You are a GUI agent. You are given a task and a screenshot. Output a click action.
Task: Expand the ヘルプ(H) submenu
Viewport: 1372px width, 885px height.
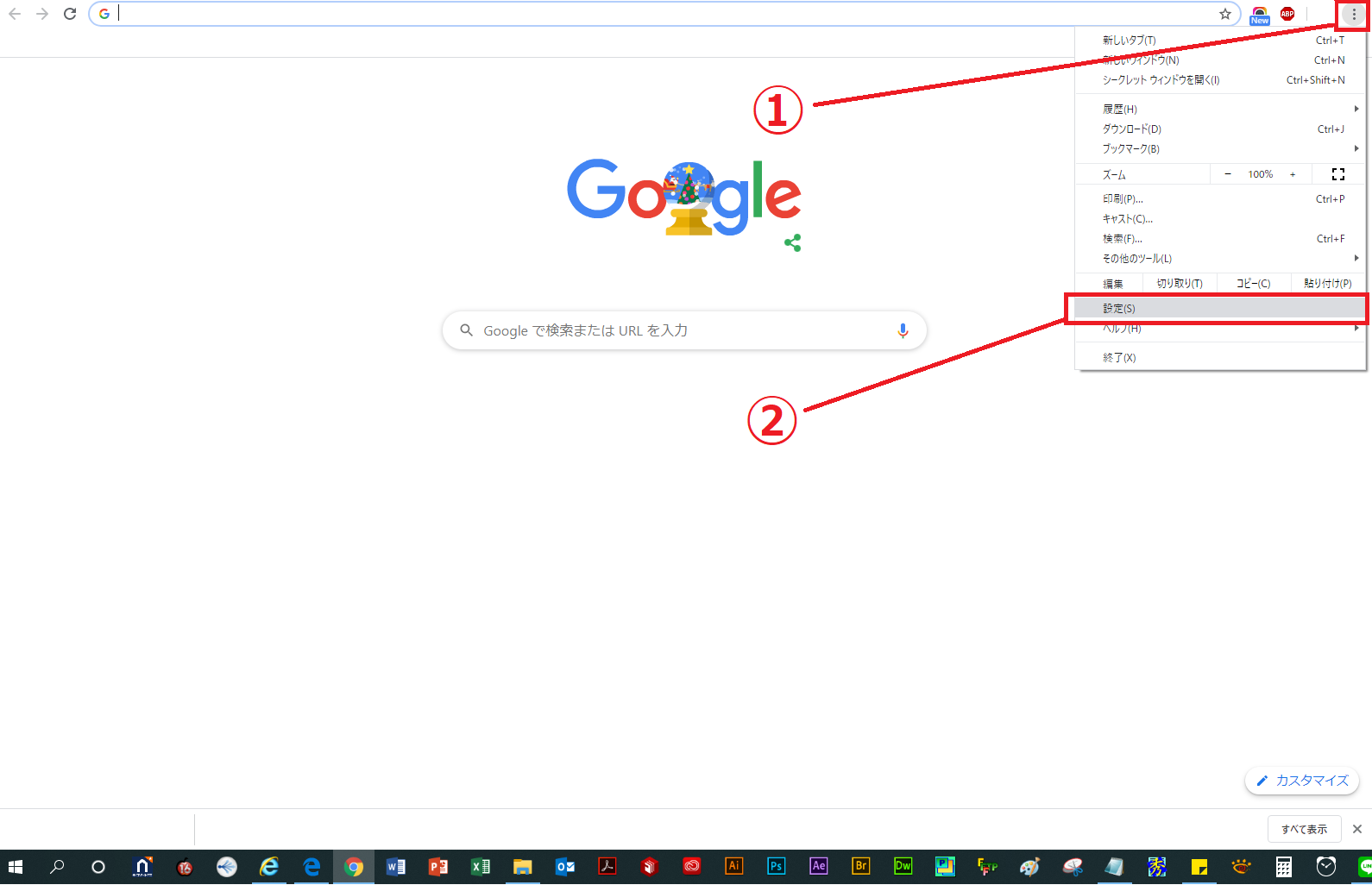click(x=1221, y=329)
